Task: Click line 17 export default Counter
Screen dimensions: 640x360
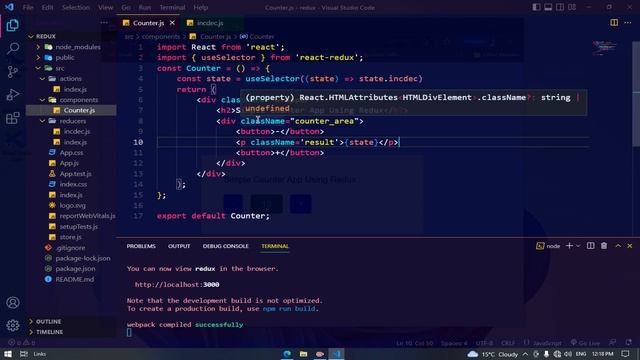Action: [213, 216]
